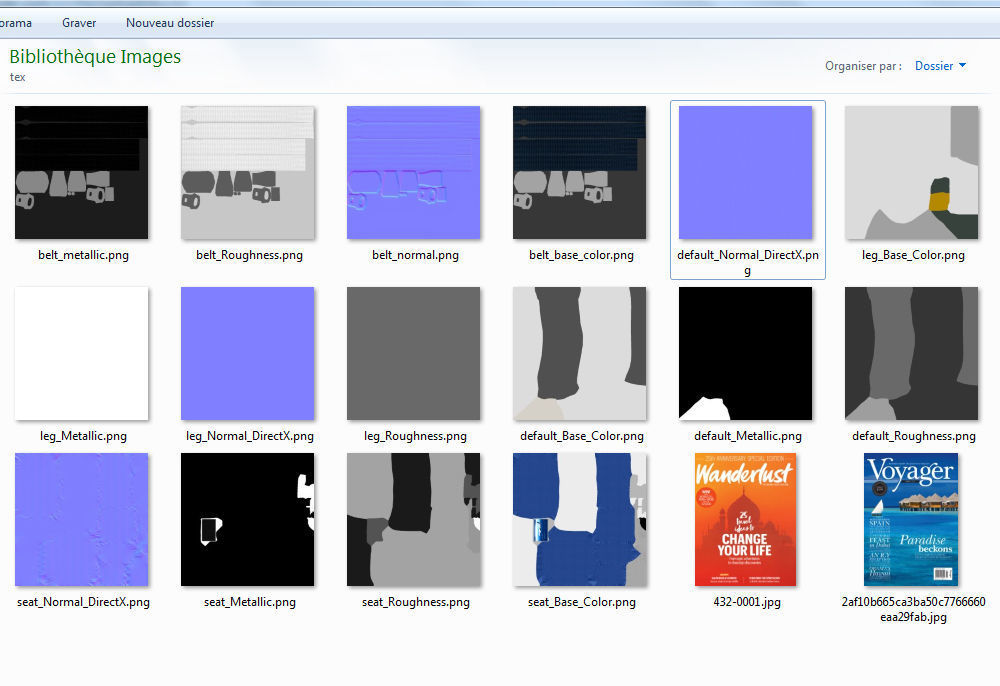Image resolution: width=1000 pixels, height=686 pixels.
Task: Select the seat_Base_Color.png thumbnail
Action: coord(579,520)
